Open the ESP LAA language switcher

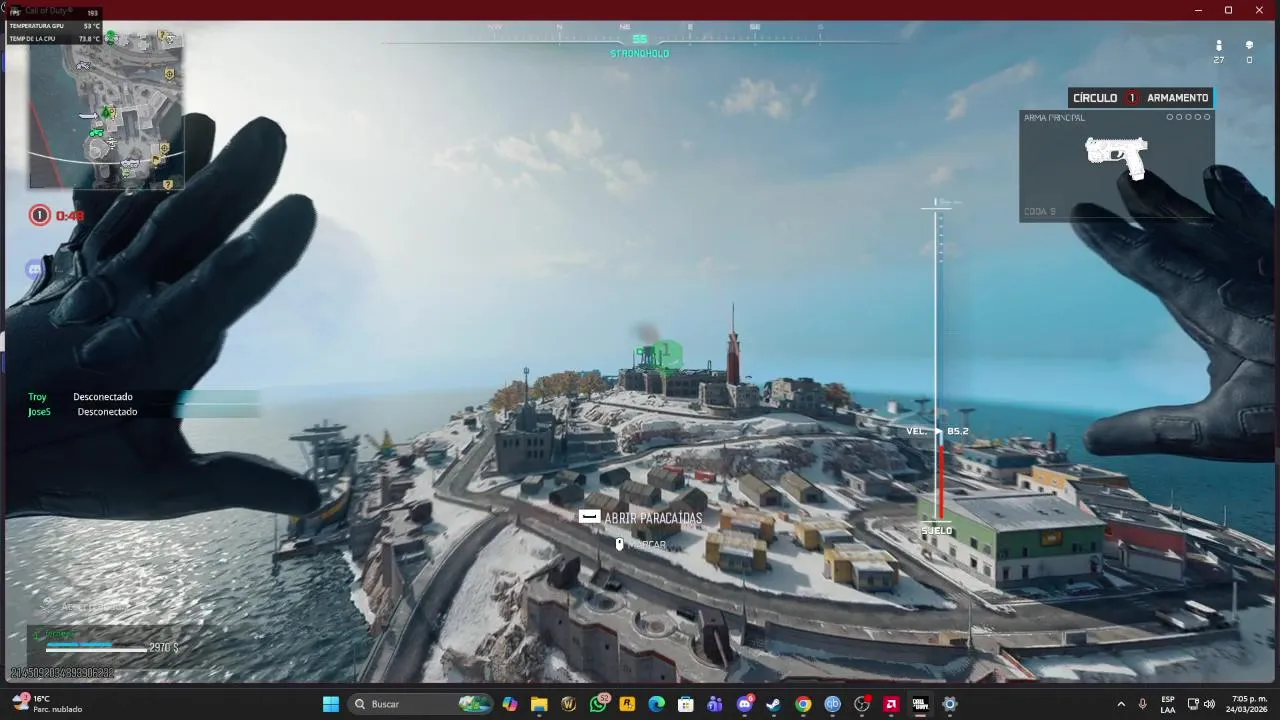(x=1168, y=704)
